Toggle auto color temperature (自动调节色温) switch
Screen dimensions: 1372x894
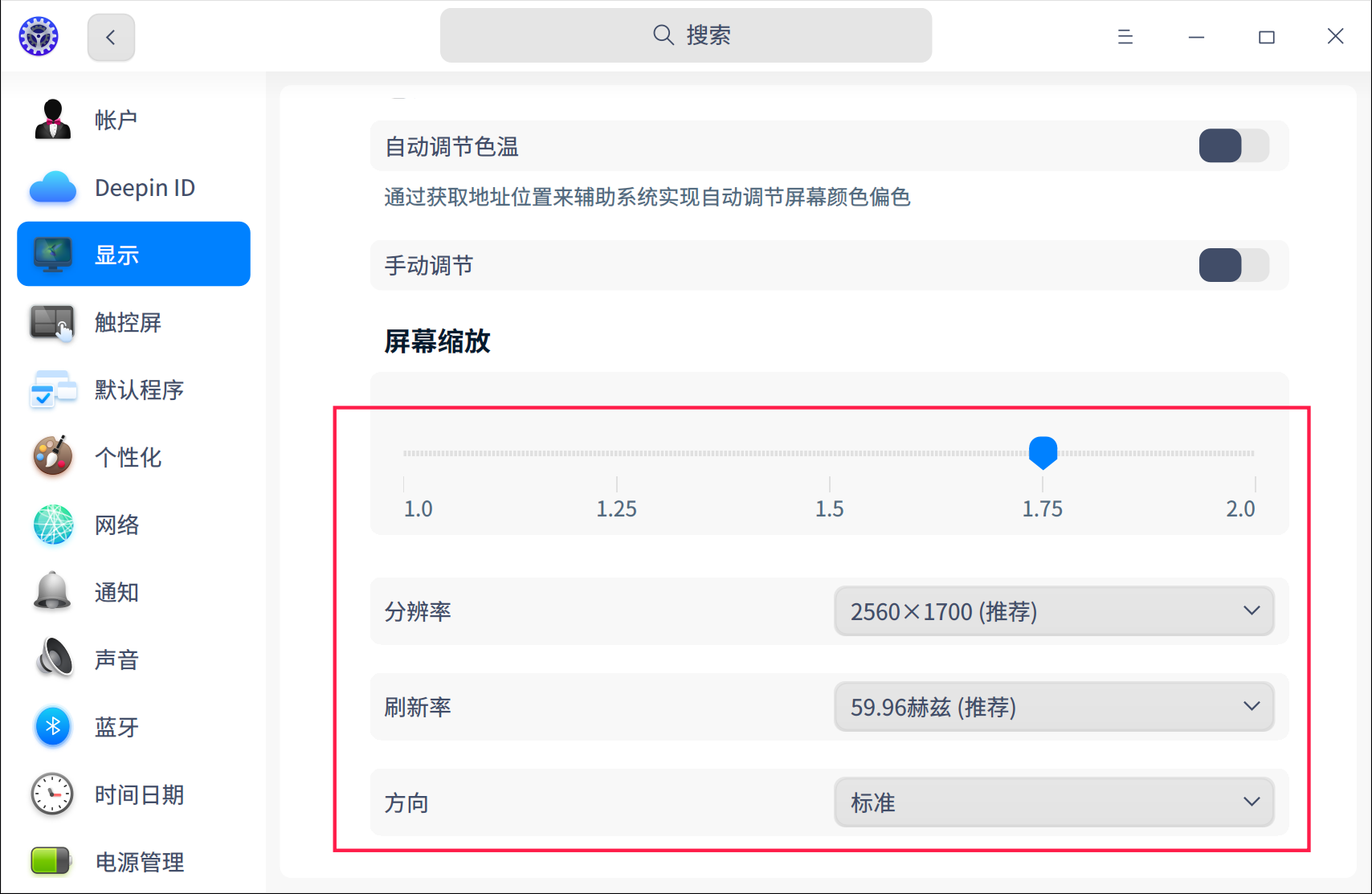(x=1233, y=146)
